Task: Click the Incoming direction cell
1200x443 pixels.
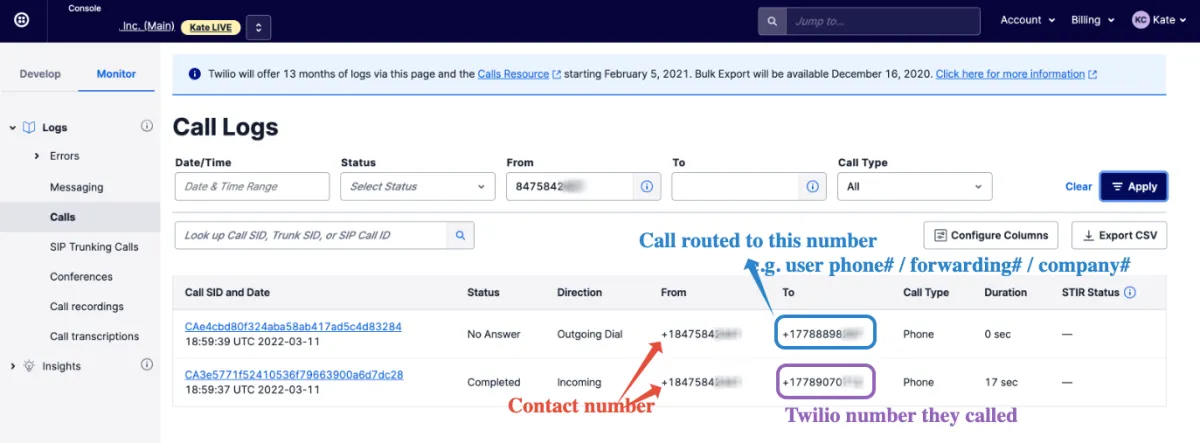Action: click(x=579, y=382)
